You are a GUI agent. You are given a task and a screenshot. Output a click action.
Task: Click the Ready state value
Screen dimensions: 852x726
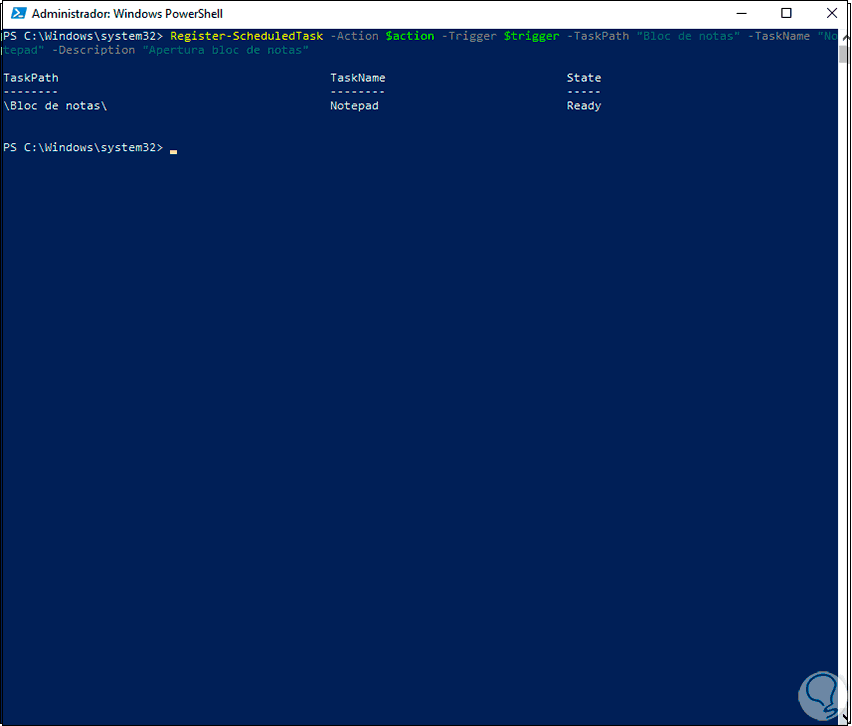(x=584, y=106)
